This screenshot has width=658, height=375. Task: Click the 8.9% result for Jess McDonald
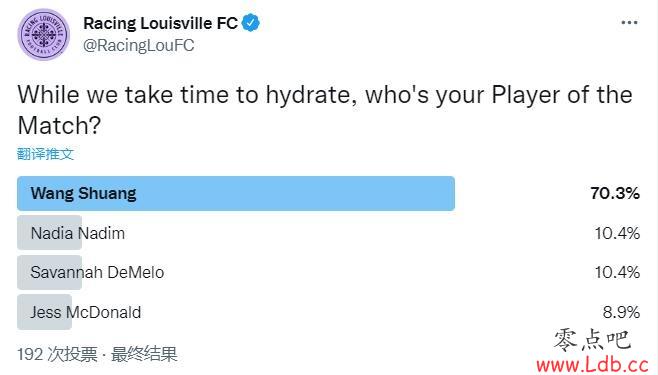[x=621, y=312]
